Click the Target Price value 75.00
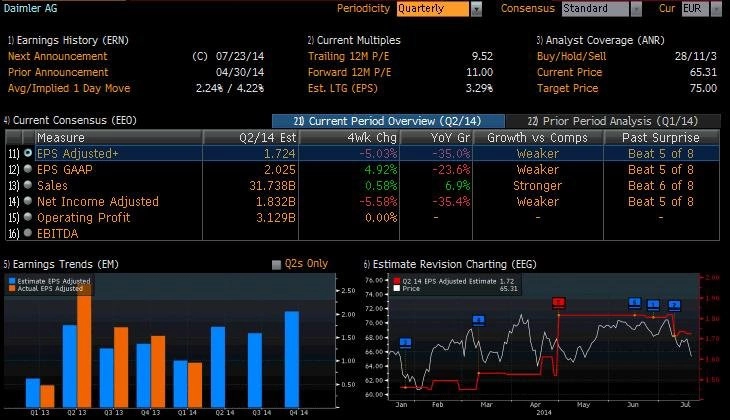Image resolution: width=730 pixels, height=420 pixels. [703, 88]
